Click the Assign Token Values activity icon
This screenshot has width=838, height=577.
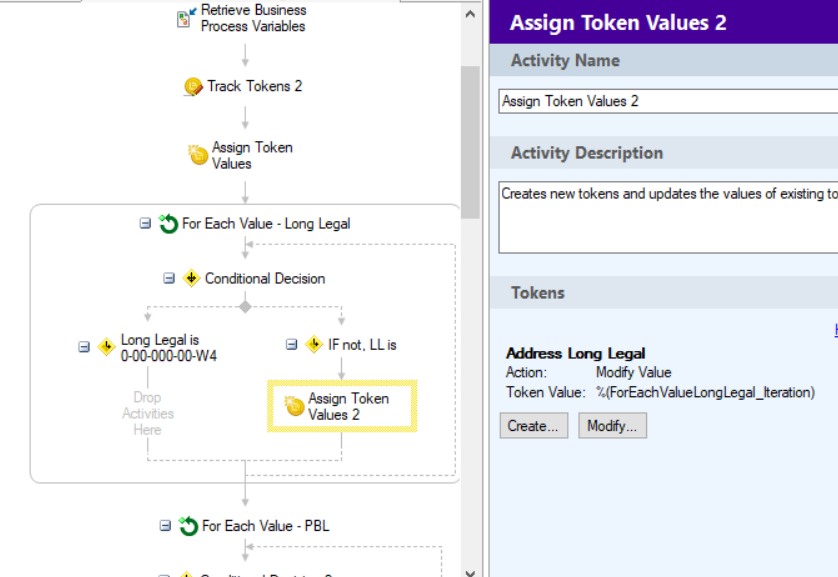click(198, 155)
